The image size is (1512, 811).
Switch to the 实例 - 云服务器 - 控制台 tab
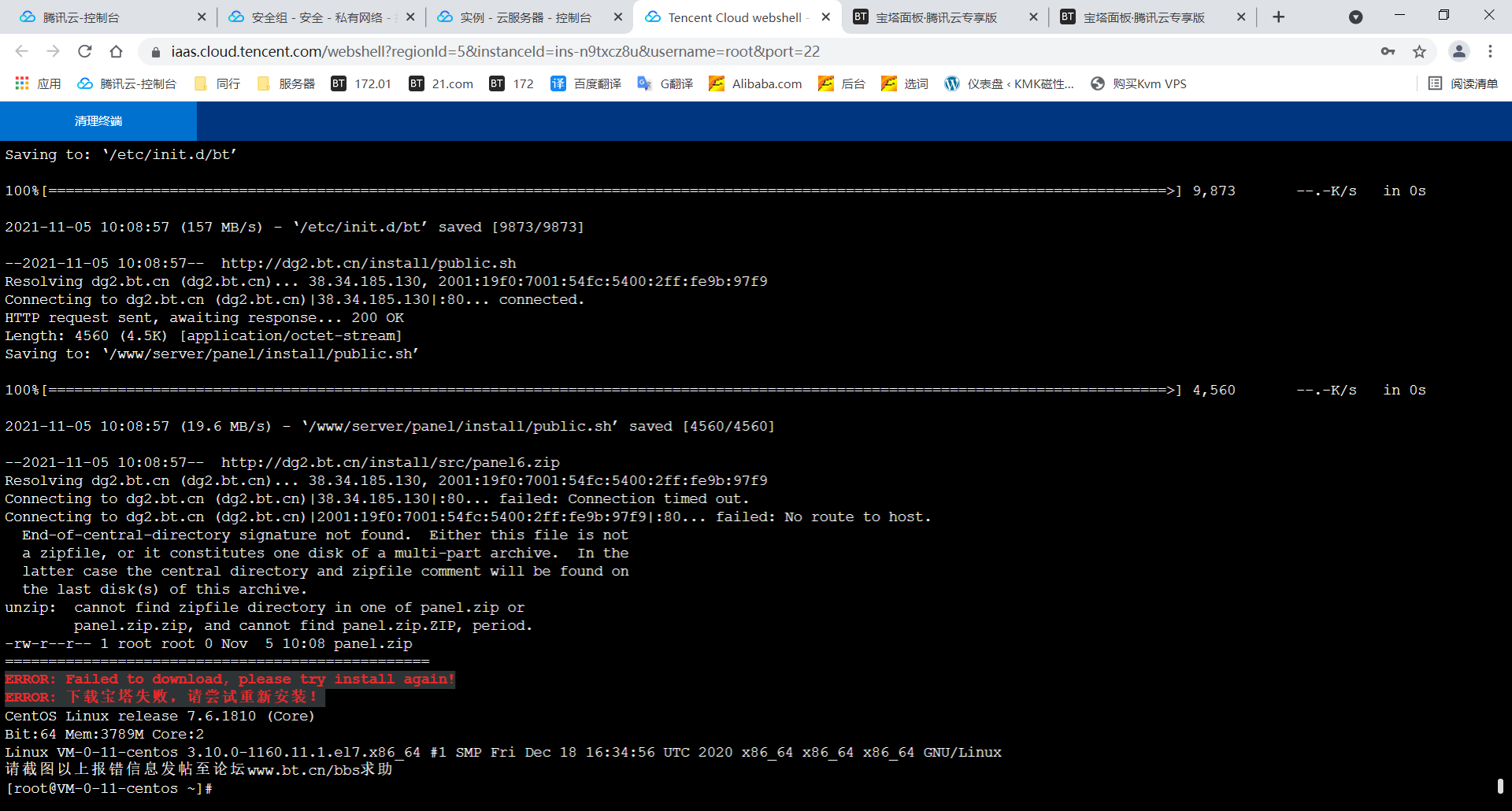[x=526, y=17]
